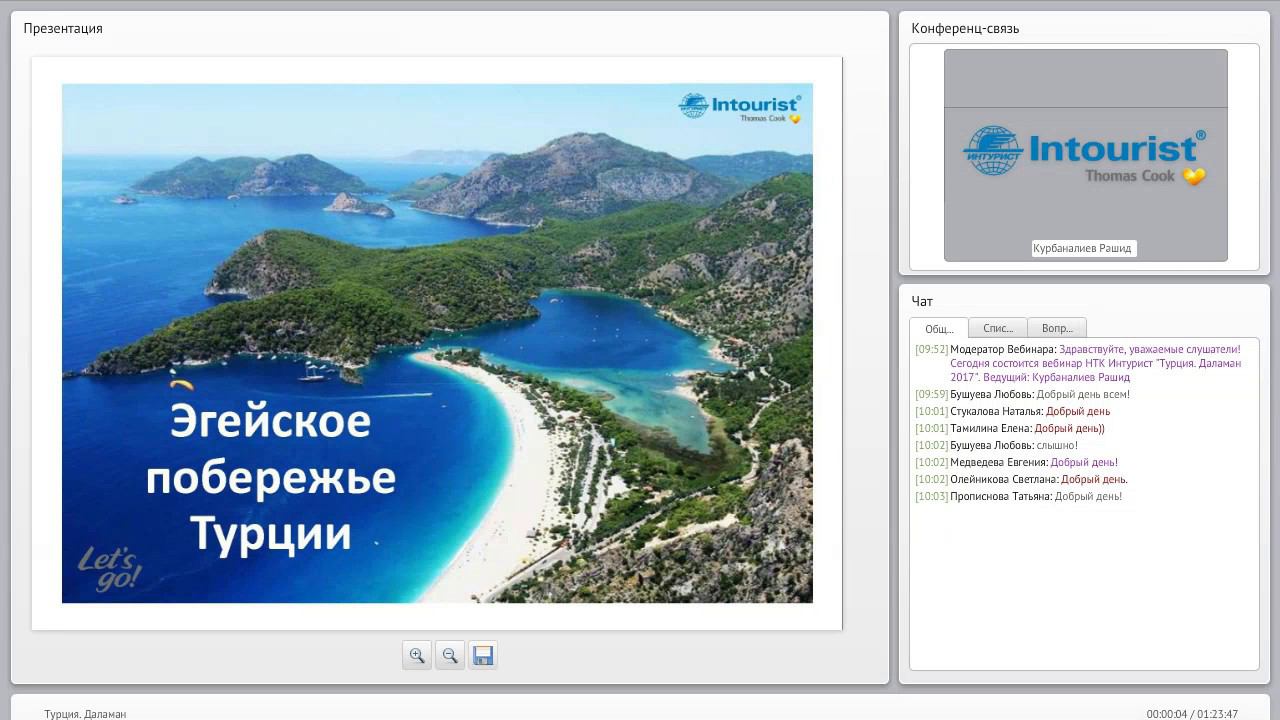1280x720 pixels.
Task: Click Прописнова Татьяна's chat message
Action: click(1019, 496)
